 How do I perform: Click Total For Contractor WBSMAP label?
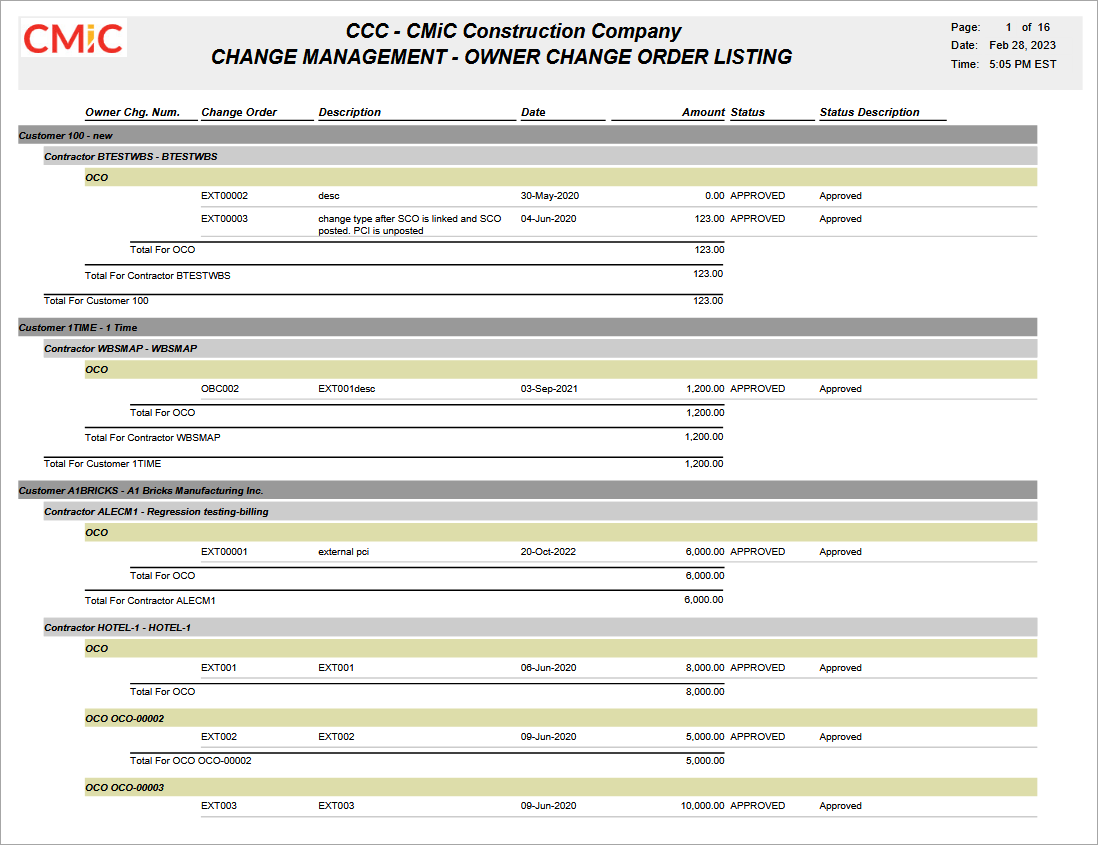153,438
